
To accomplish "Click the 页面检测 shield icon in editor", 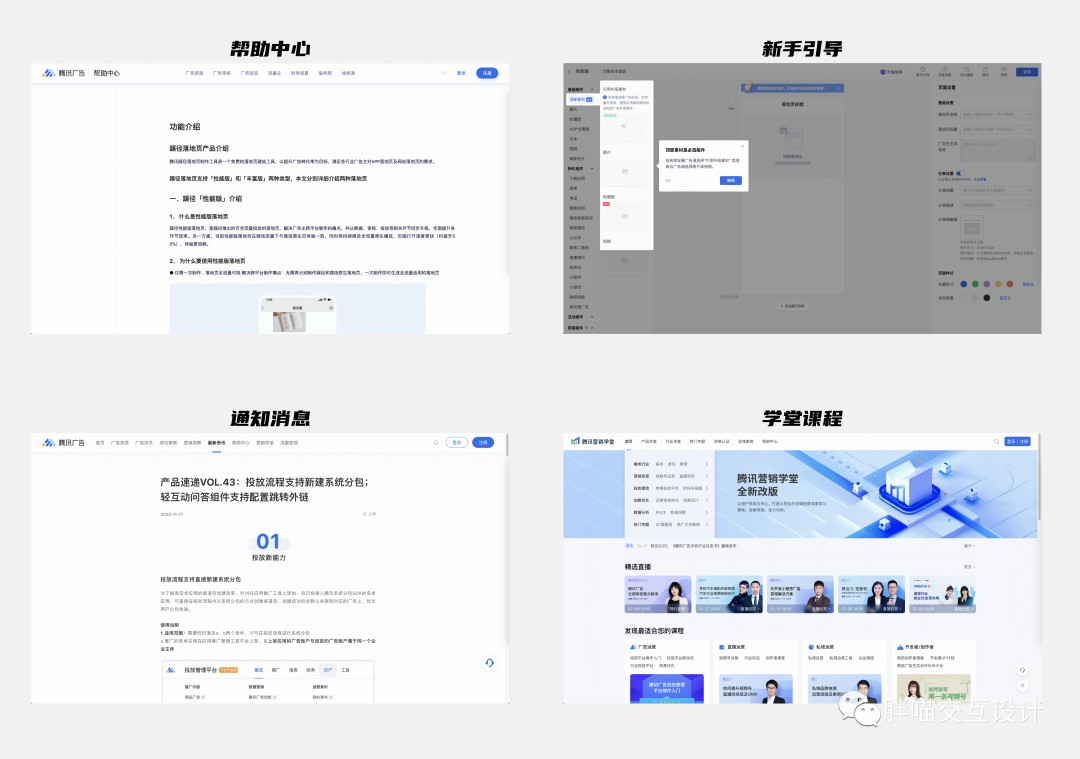I will 883,72.
